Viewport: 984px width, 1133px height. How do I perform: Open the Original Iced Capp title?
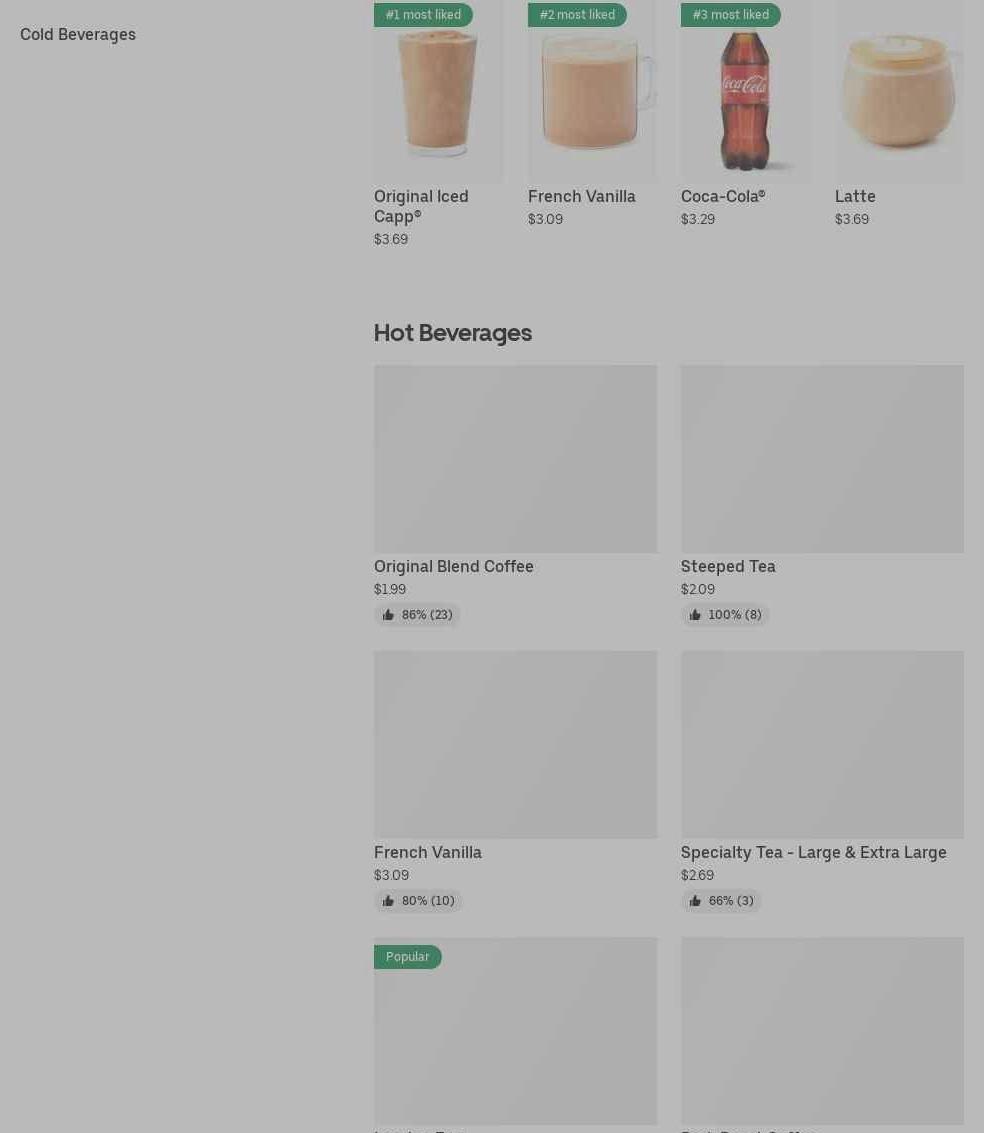click(x=421, y=206)
